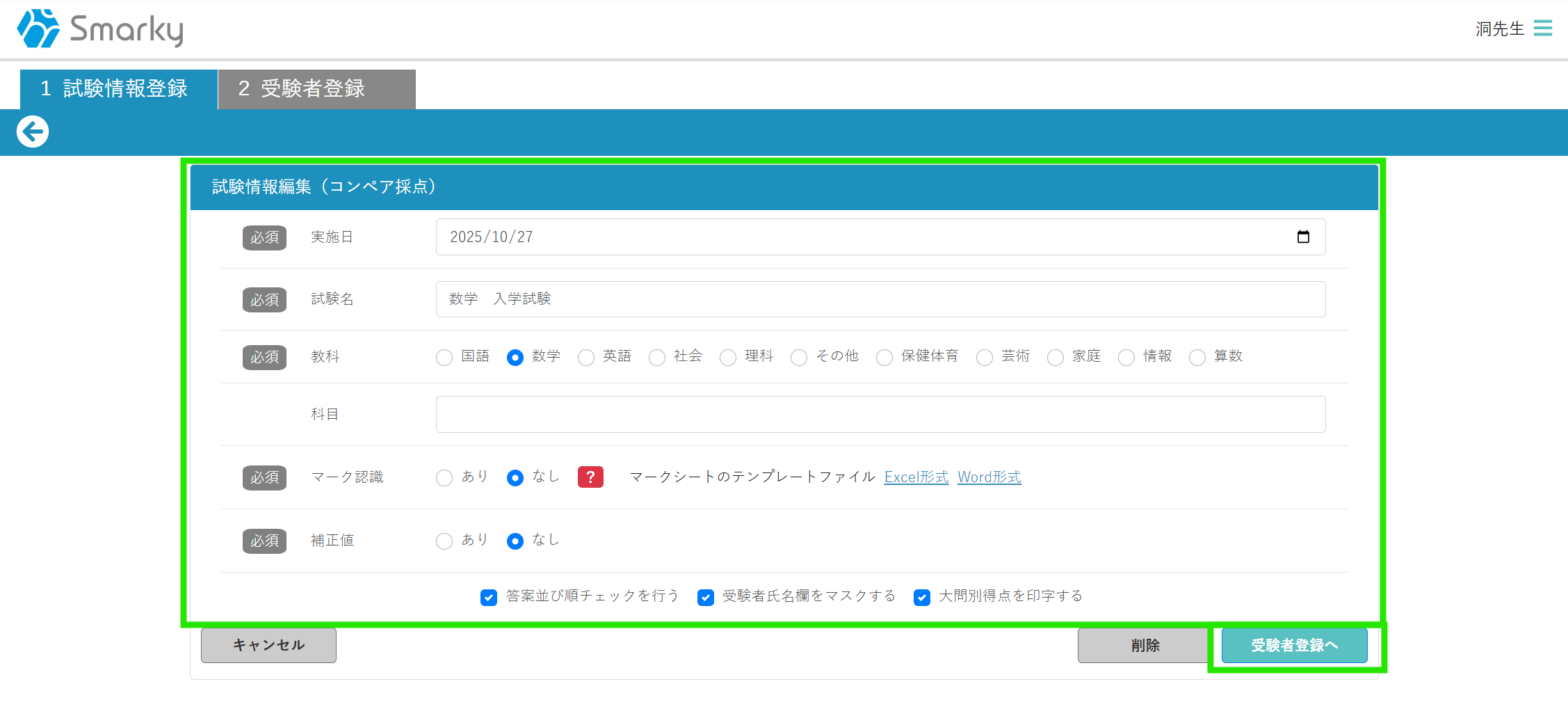Download the Excel形式 template
The width and height of the screenshot is (1568, 725).
coord(916,477)
